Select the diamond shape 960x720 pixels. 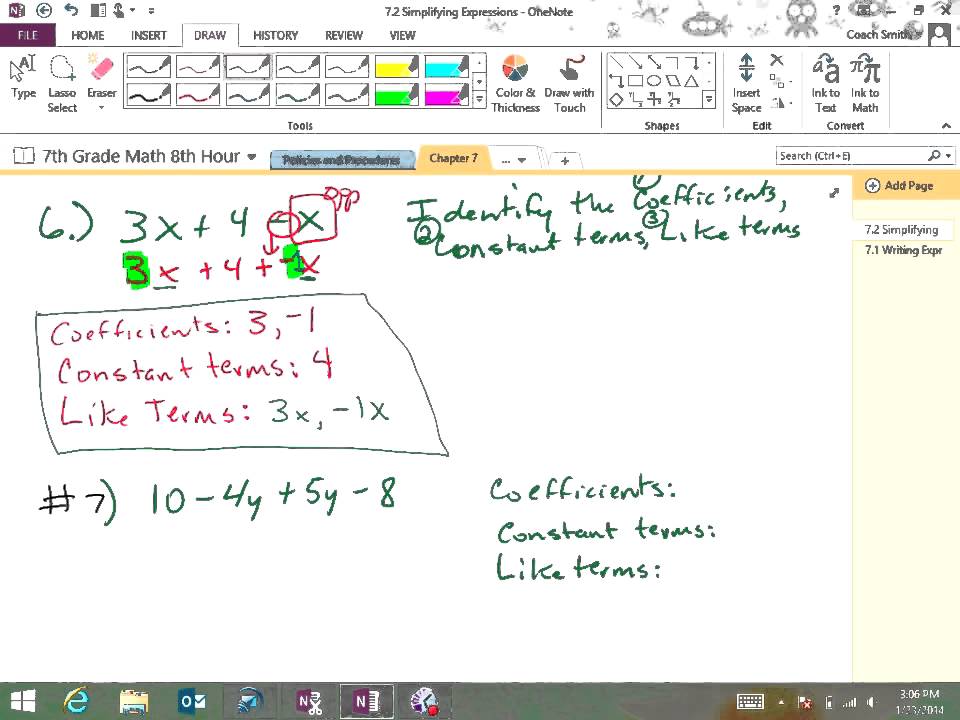click(x=617, y=99)
